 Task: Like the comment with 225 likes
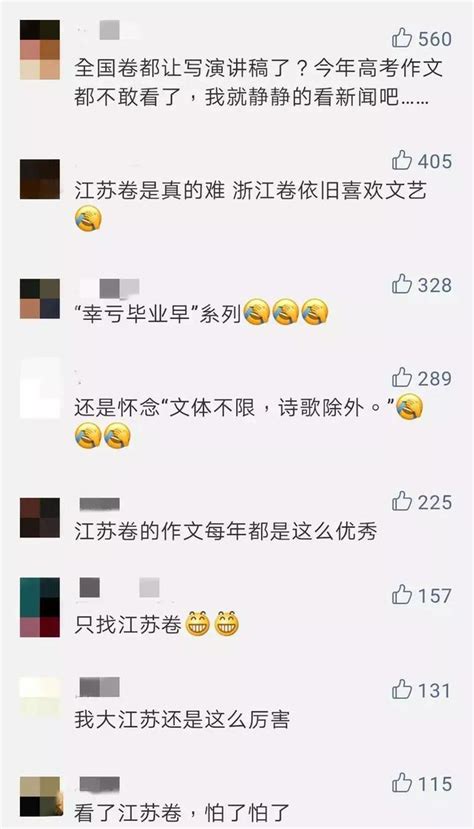coord(402,501)
